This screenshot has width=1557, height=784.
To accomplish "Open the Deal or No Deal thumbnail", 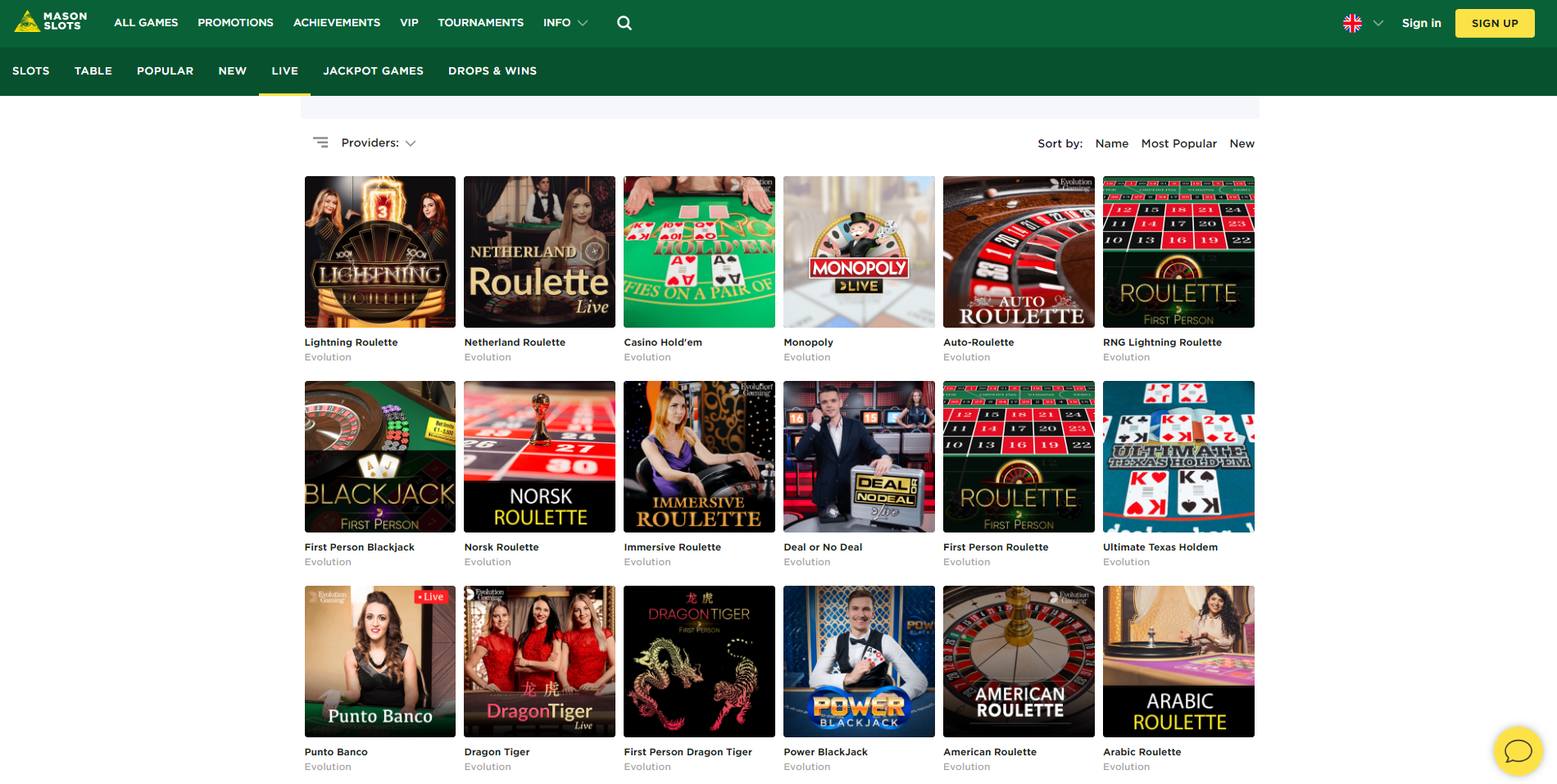I will (859, 456).
